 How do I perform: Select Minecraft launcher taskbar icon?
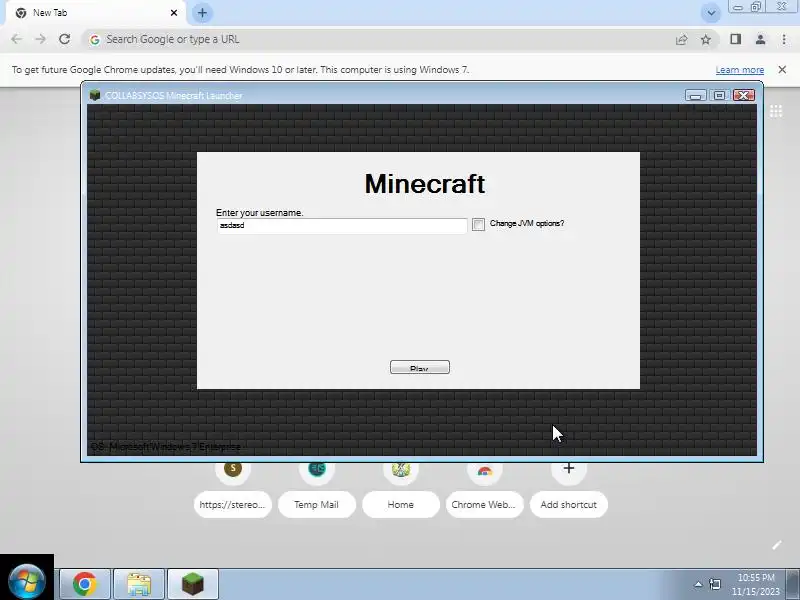tap(193, 584)
